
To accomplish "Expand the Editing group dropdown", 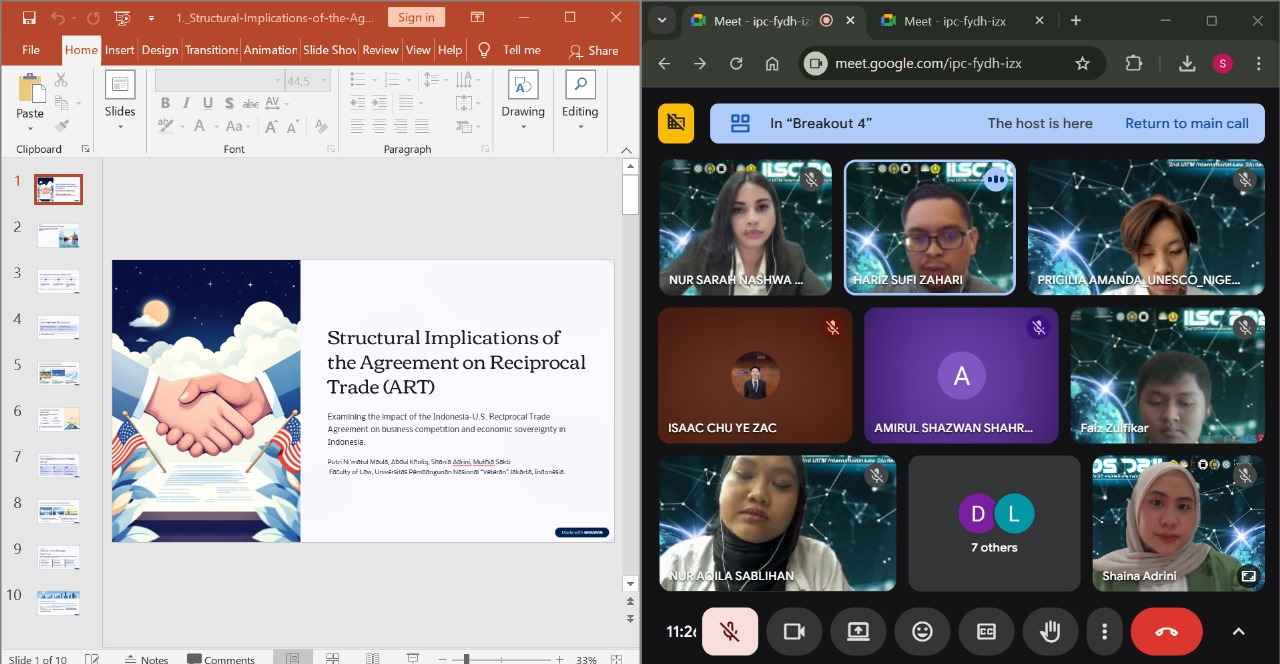I will [580, 127].
